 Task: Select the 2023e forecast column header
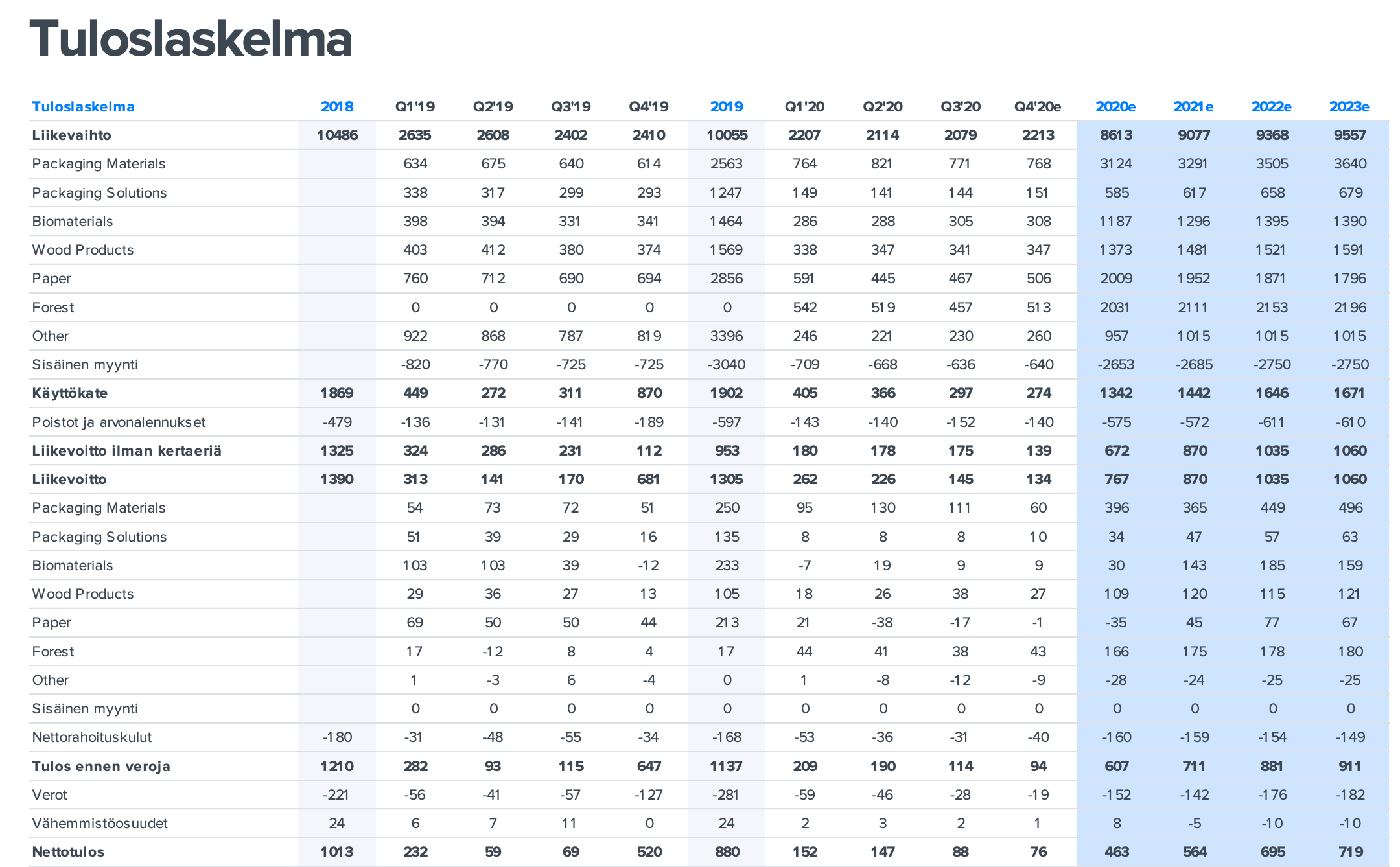1349,107
